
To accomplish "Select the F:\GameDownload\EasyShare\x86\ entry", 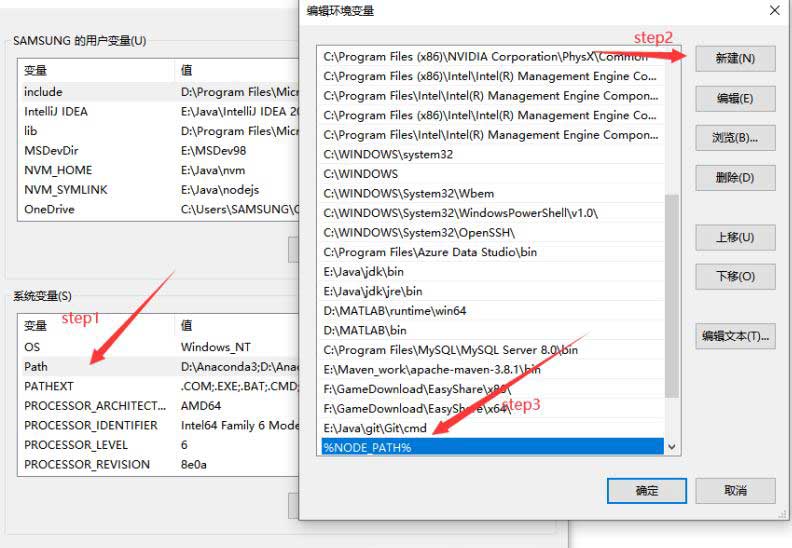I will point(492,389).
